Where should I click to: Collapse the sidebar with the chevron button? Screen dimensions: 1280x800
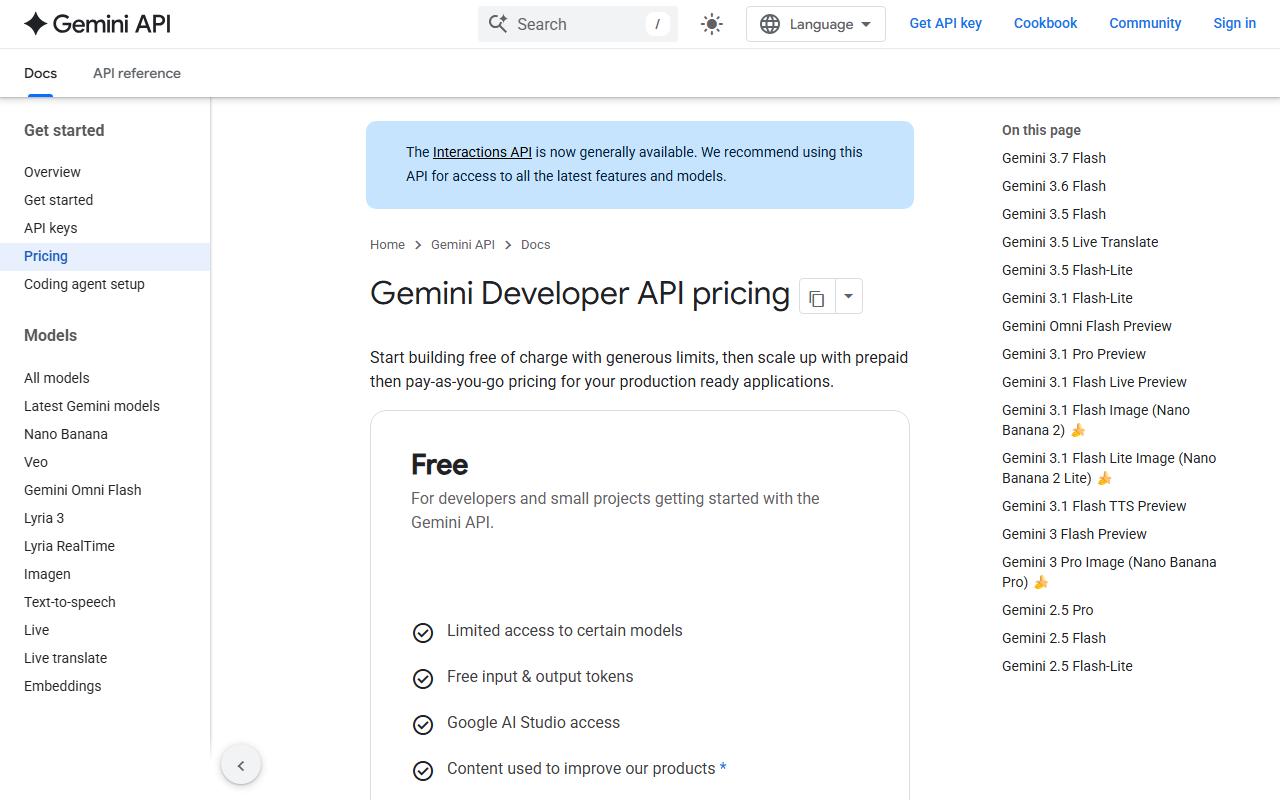(x=241, y=766)
